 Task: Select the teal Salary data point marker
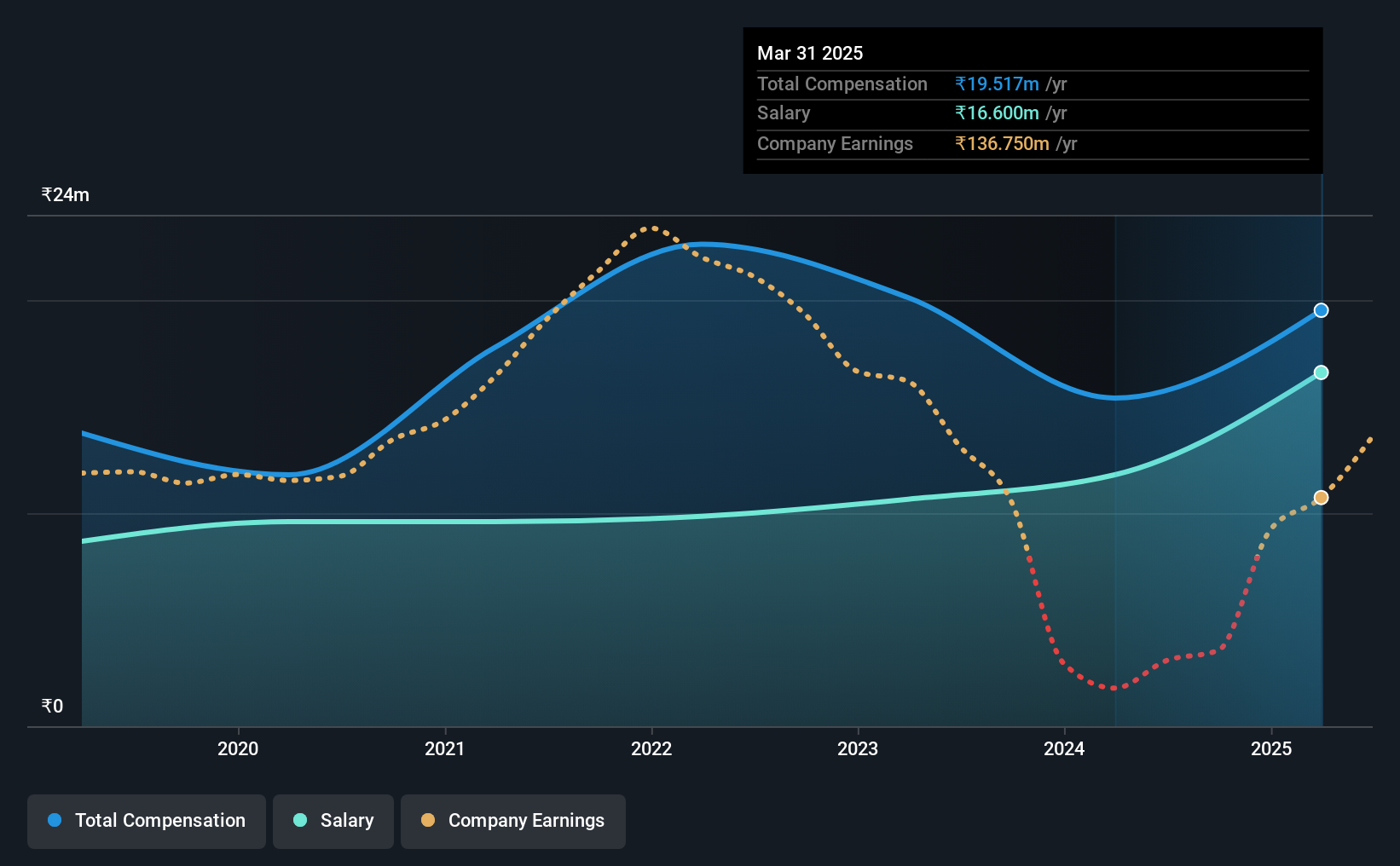tap(1321, 372)
